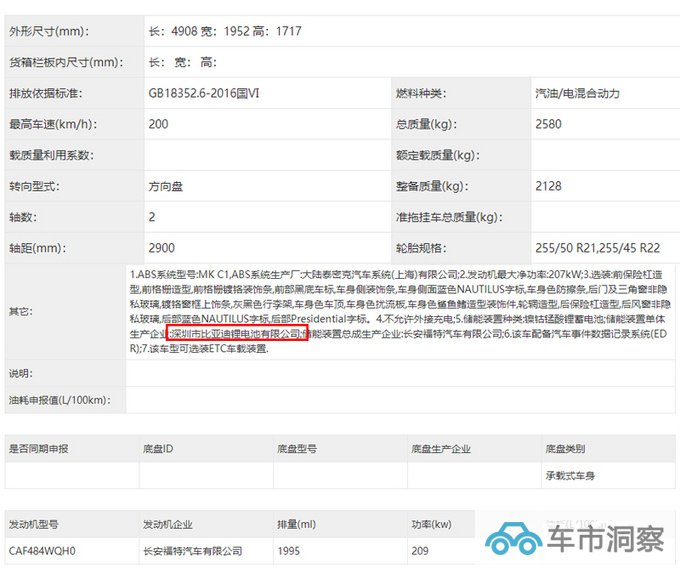Click the 排放依据标准 label
Image resolution: width=680 pixels, height=573 pixels.
pos(46,93)
